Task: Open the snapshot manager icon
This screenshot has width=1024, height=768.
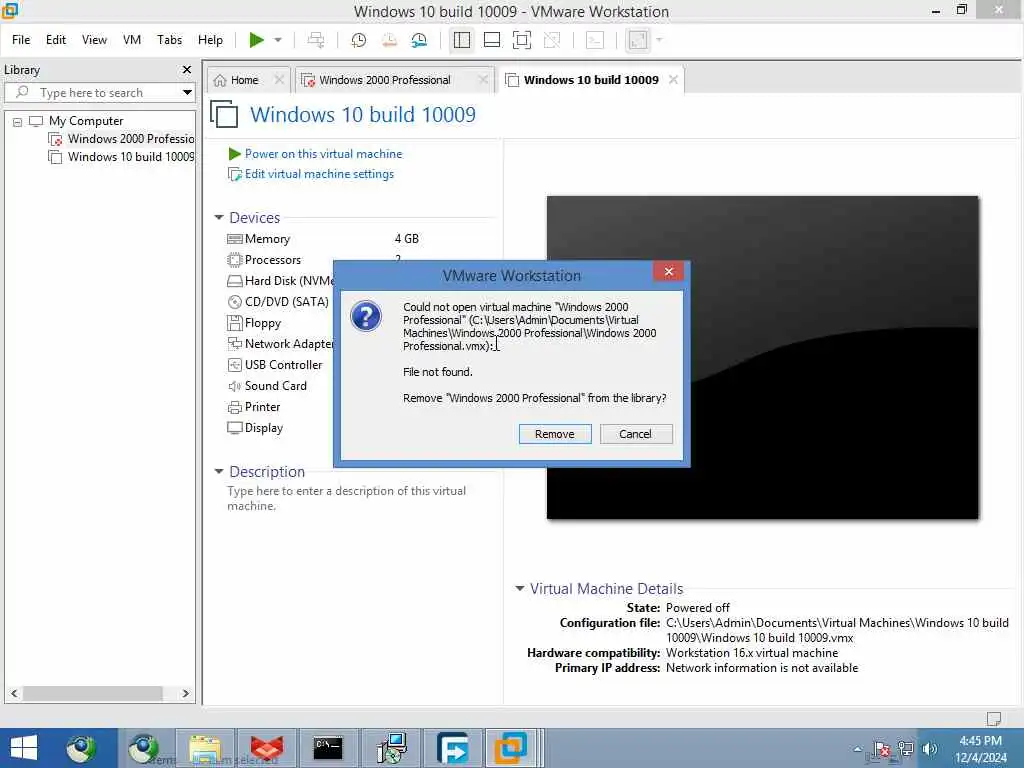Action: [419, 40]
